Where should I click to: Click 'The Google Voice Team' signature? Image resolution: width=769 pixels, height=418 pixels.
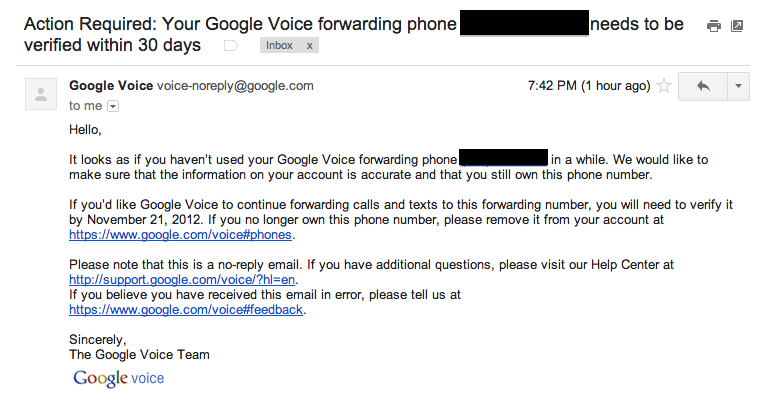click(139, 354)
